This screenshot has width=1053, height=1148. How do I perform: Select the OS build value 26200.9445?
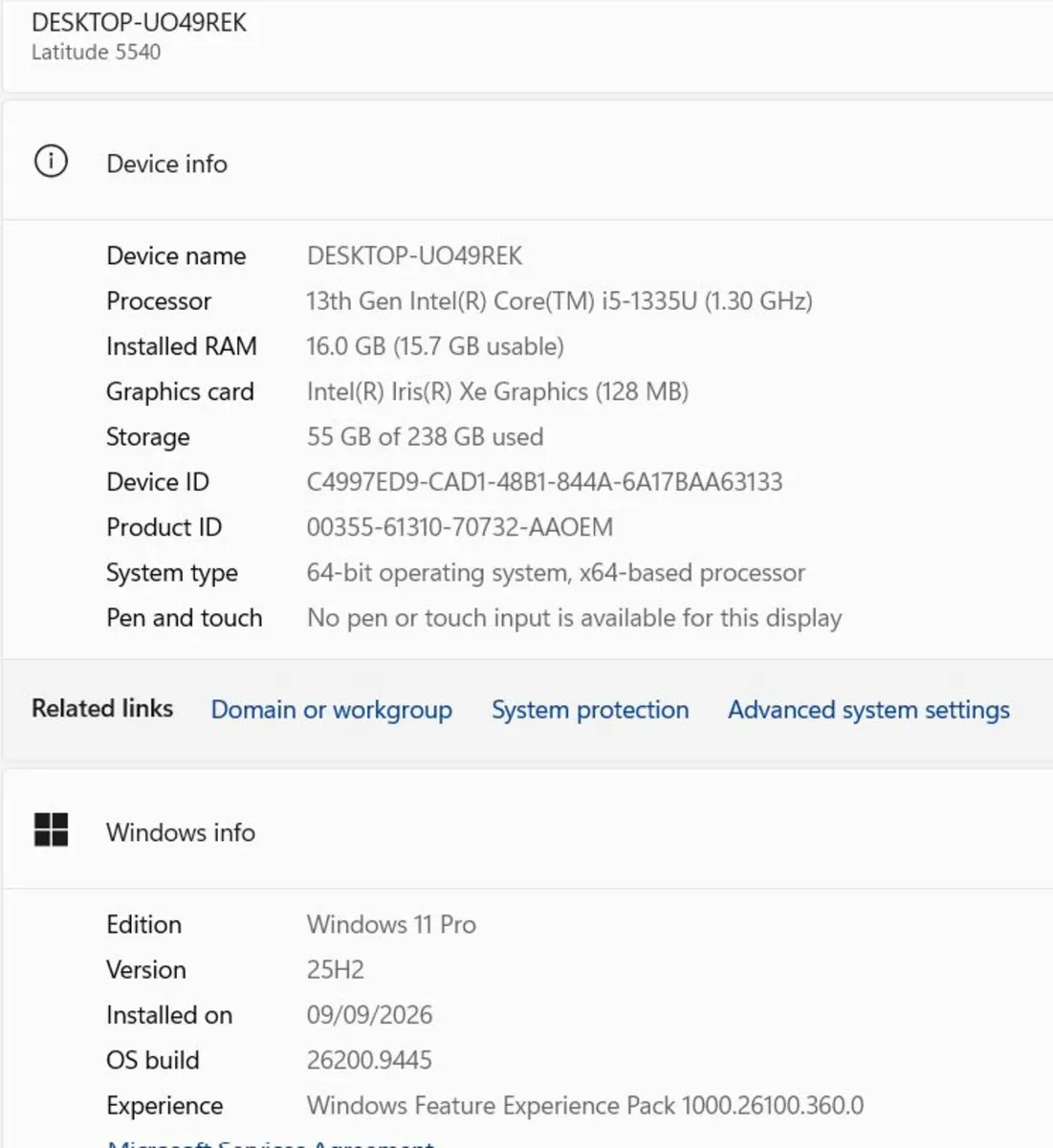[369, 1060]
